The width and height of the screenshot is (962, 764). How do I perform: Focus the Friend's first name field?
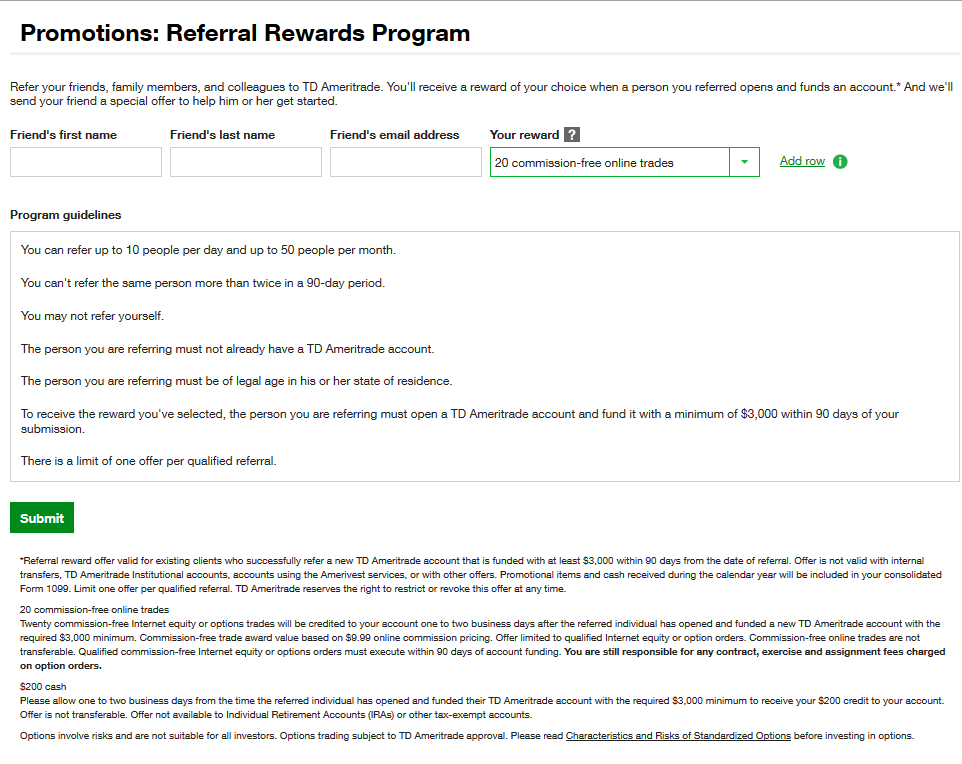point(86,162)
